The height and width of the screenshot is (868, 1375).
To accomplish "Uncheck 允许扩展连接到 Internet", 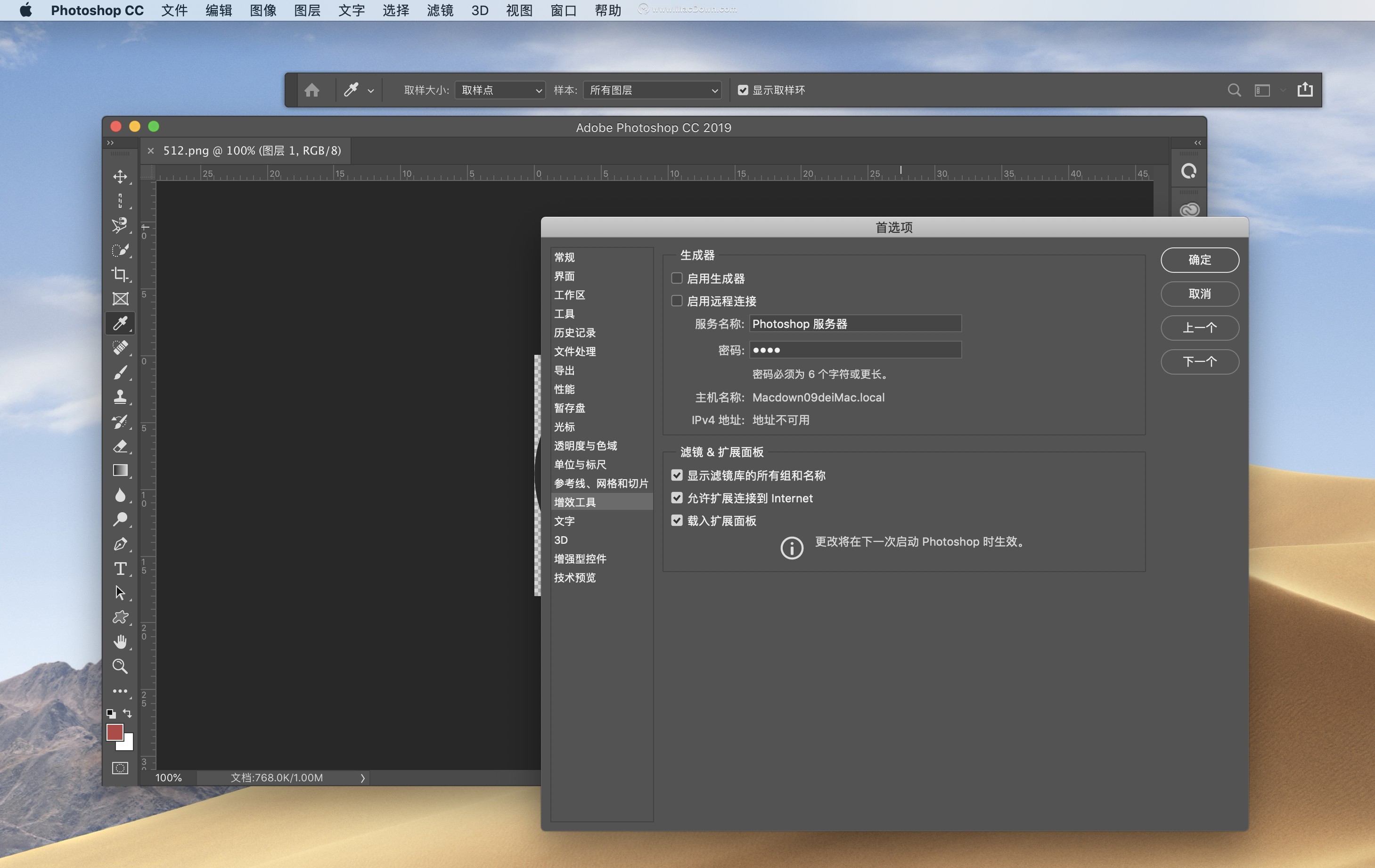I will (x=677, y=498).
